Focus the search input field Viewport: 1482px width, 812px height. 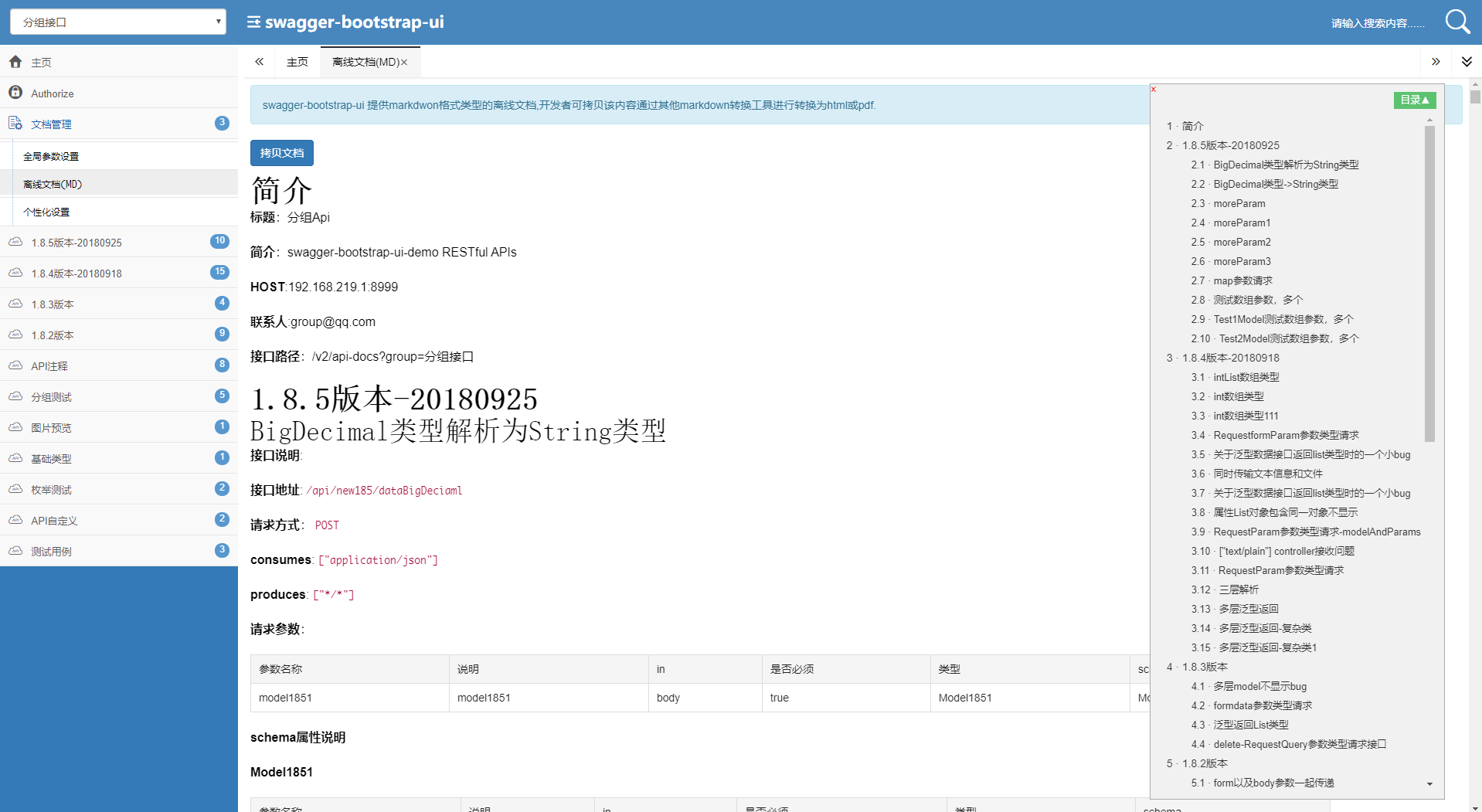[1378, 23]
